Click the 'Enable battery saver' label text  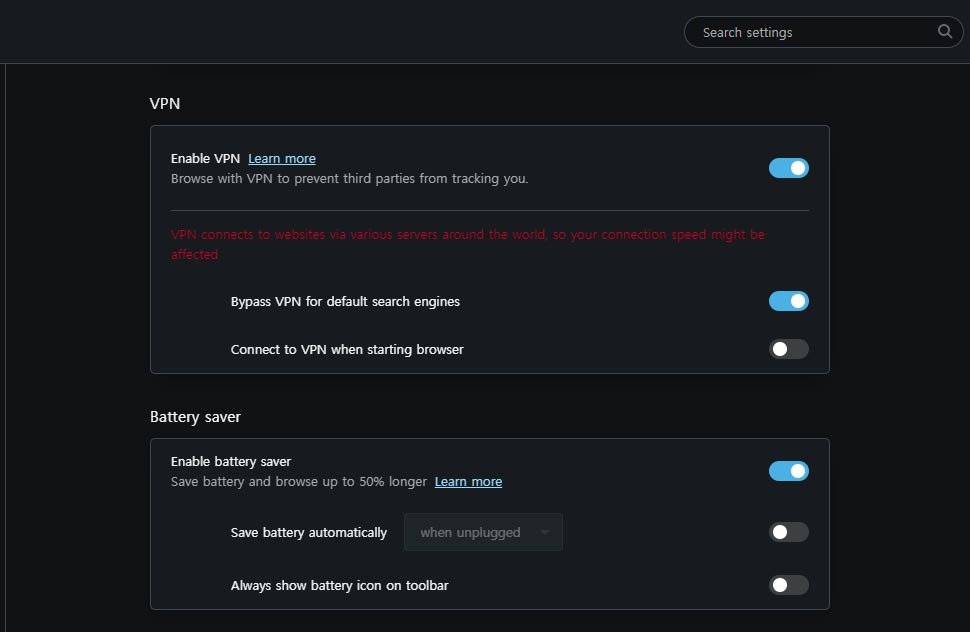pyautogui.click(x=231, y=461)
